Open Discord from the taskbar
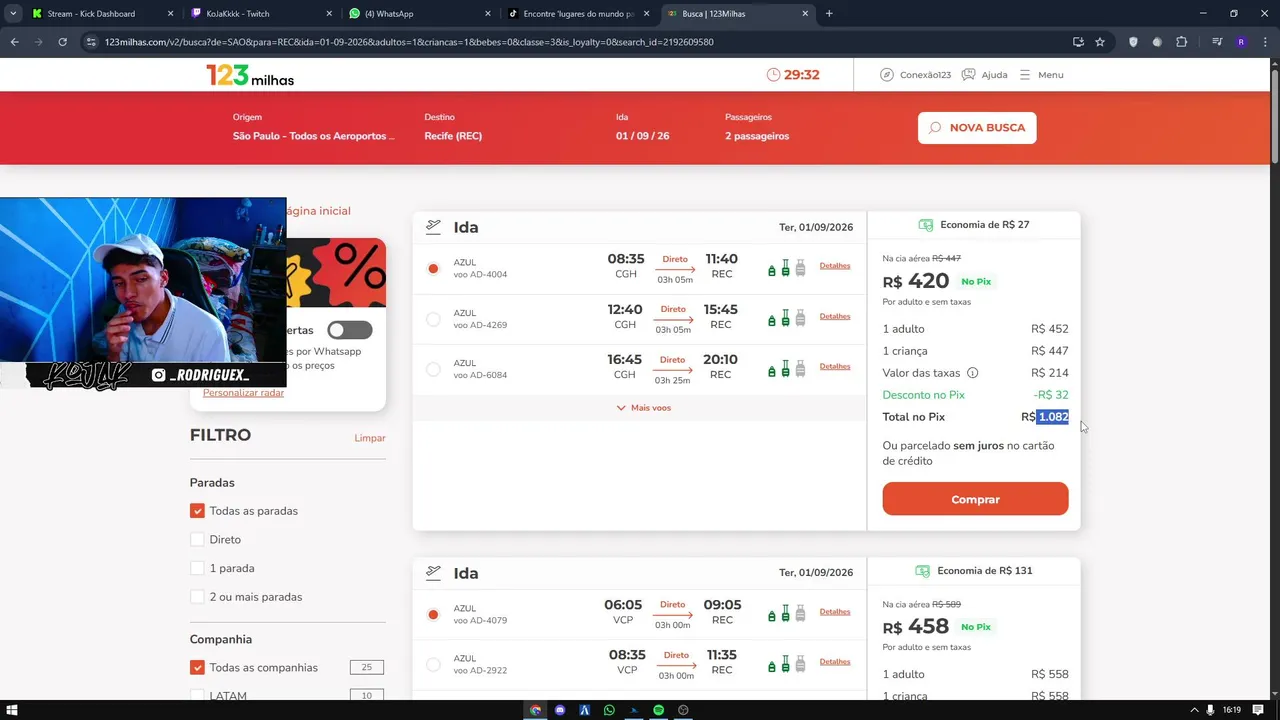The image size is (1280, 720). click(x=560, y=710)
